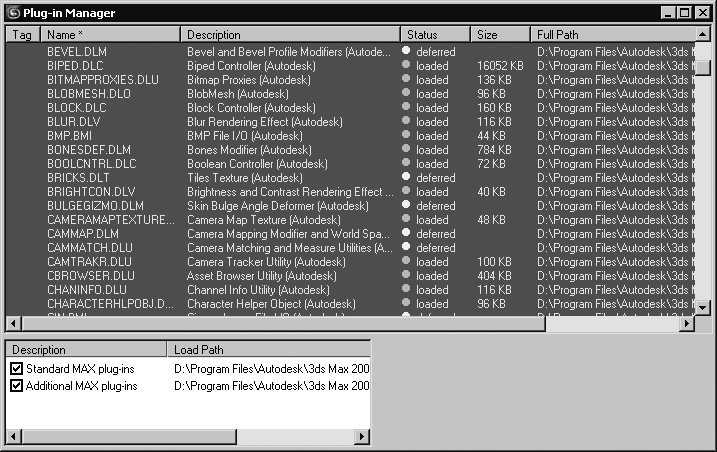The width and height of the screenshot is (717, 452).
Task: Click down arrow of plug-in list vertical scrollbar
Action: click(x=703, y=307)
